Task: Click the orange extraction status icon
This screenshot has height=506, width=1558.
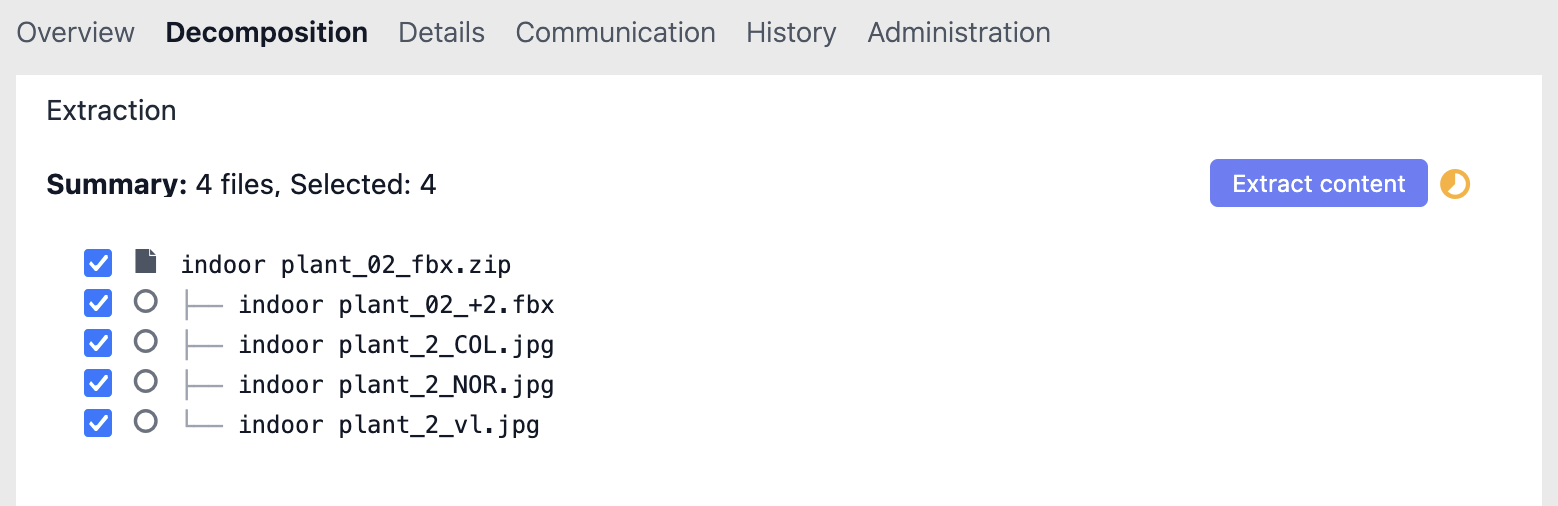Action: tap(1454, 184)
